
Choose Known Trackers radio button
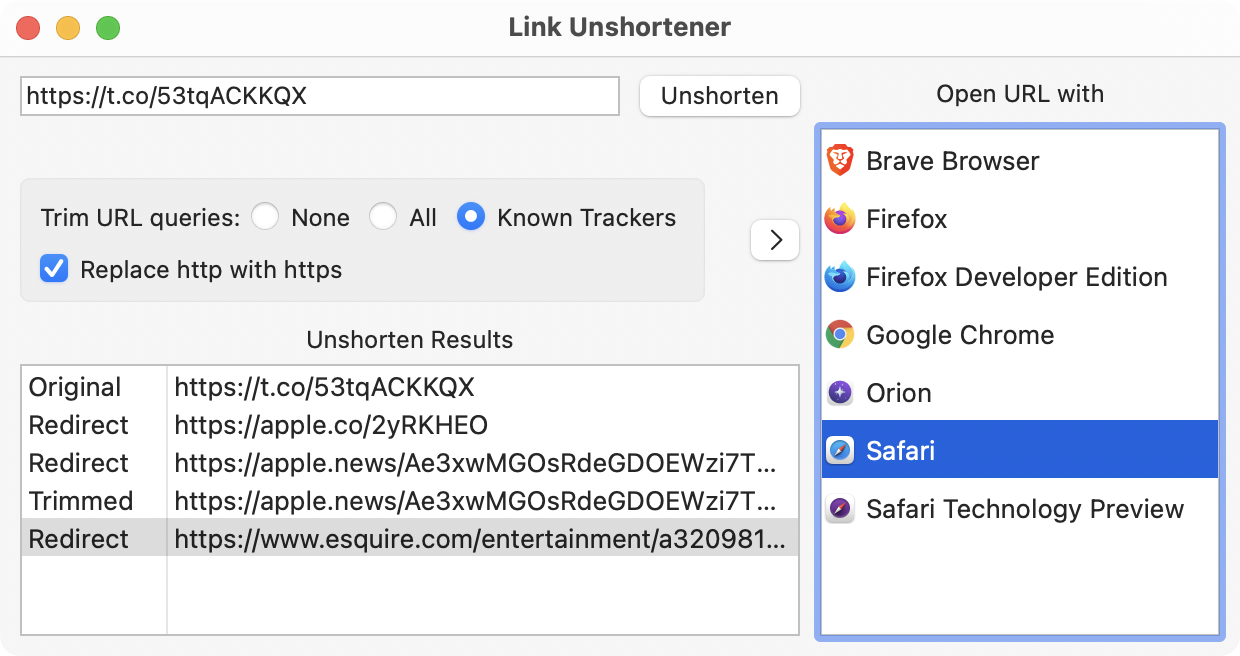471,217
